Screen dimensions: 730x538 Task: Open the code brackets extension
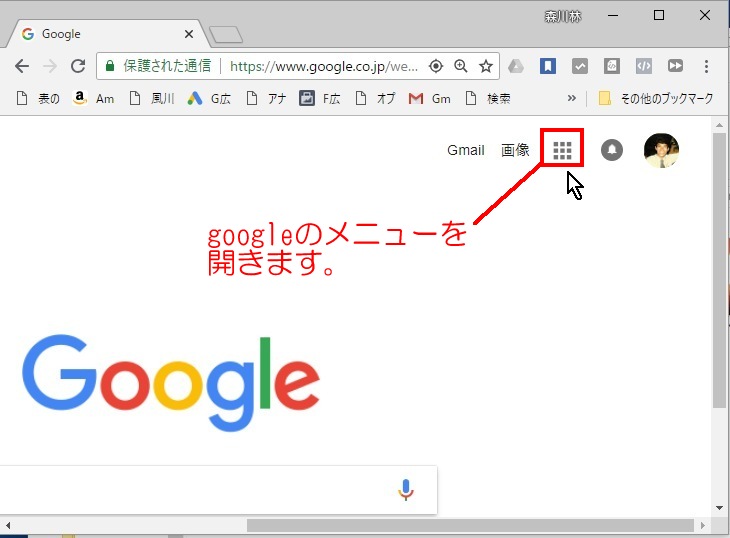pyautogui.click(x=643, y=66)
